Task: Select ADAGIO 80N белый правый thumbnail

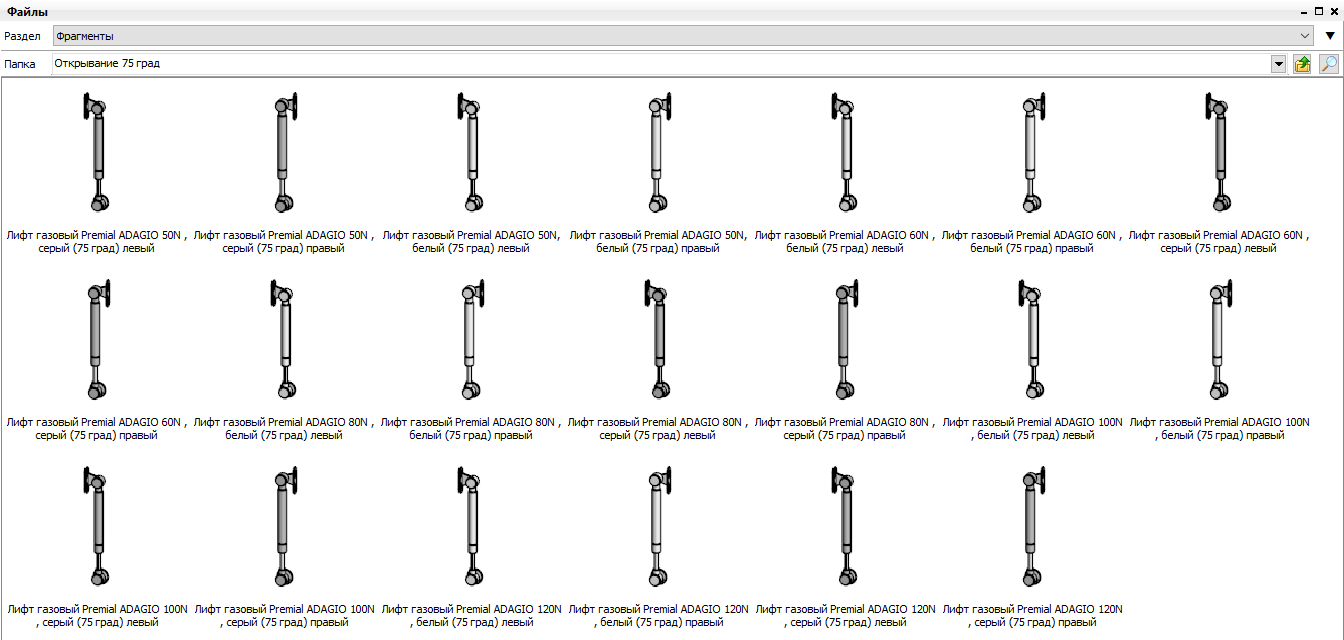Action: pos(471,339)
